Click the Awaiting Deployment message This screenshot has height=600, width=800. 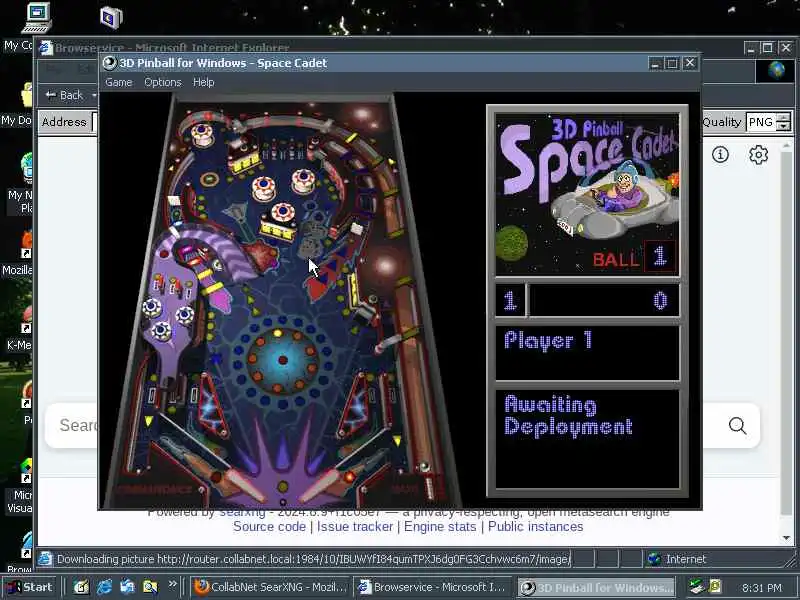568,415
